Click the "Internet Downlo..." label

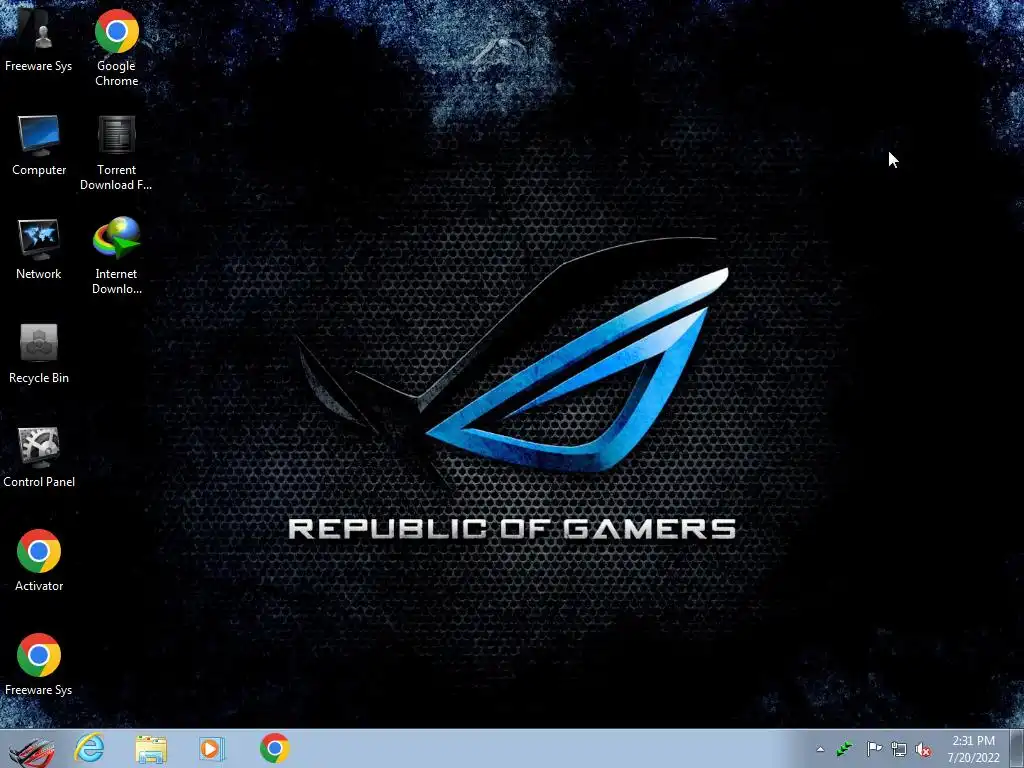[x=116, y=281]
